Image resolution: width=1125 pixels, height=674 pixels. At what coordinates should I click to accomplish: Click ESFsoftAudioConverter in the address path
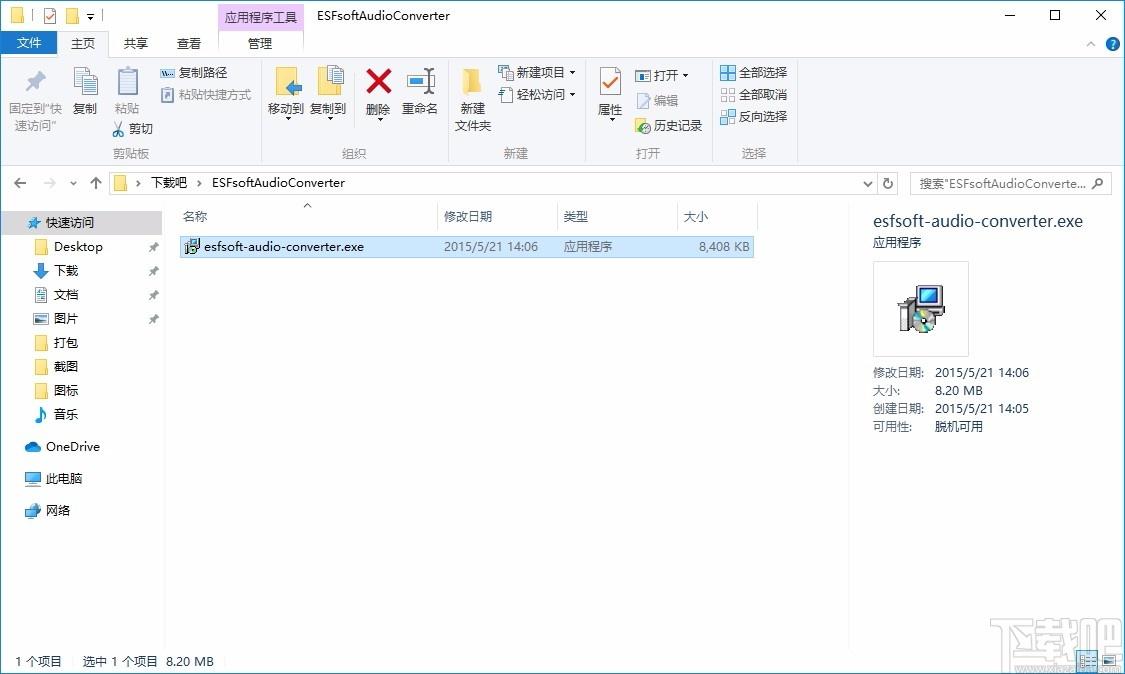click(278, 183)
